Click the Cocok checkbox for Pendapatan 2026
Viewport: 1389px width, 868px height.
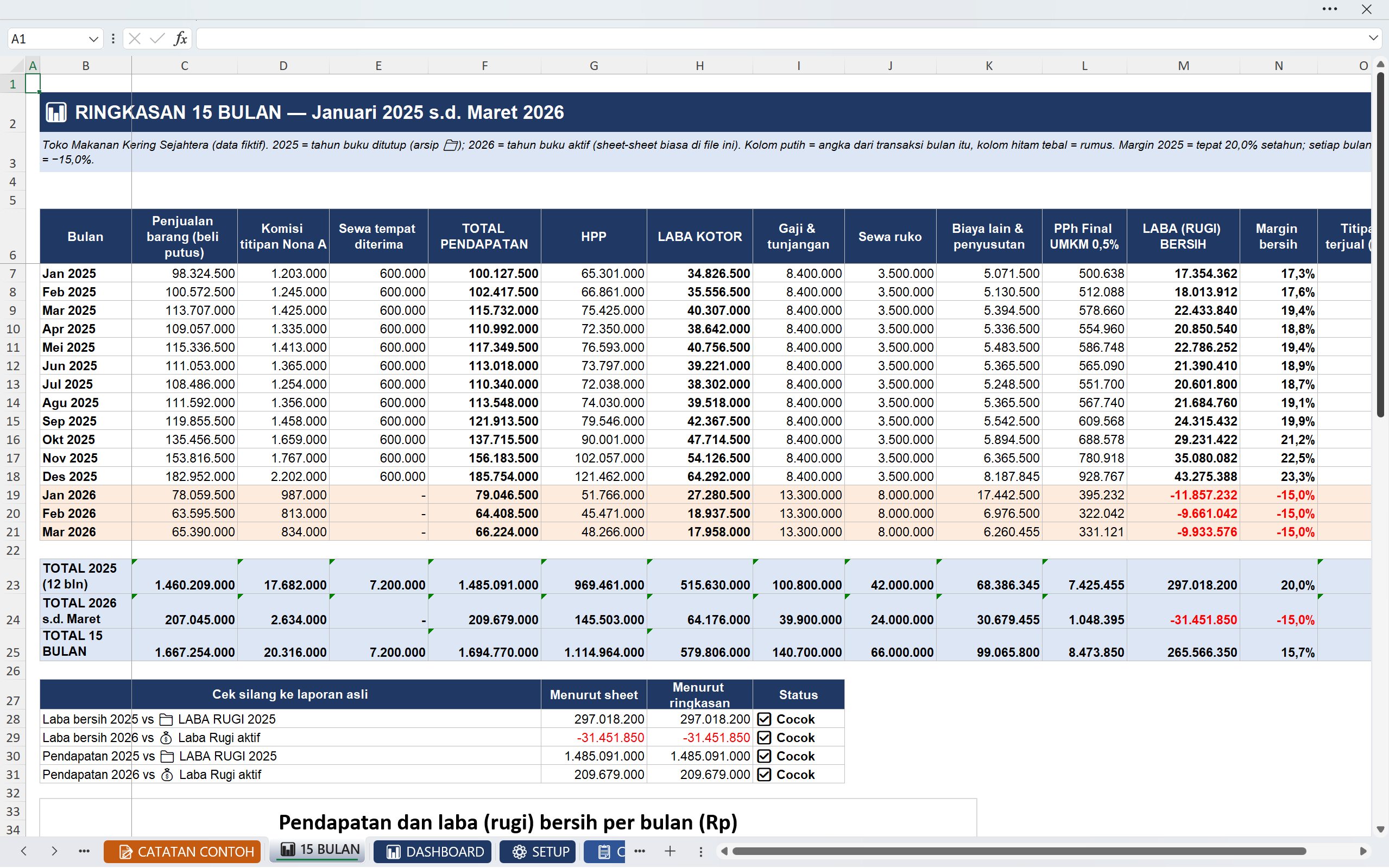pyautogui.click(x=763, y=774)
